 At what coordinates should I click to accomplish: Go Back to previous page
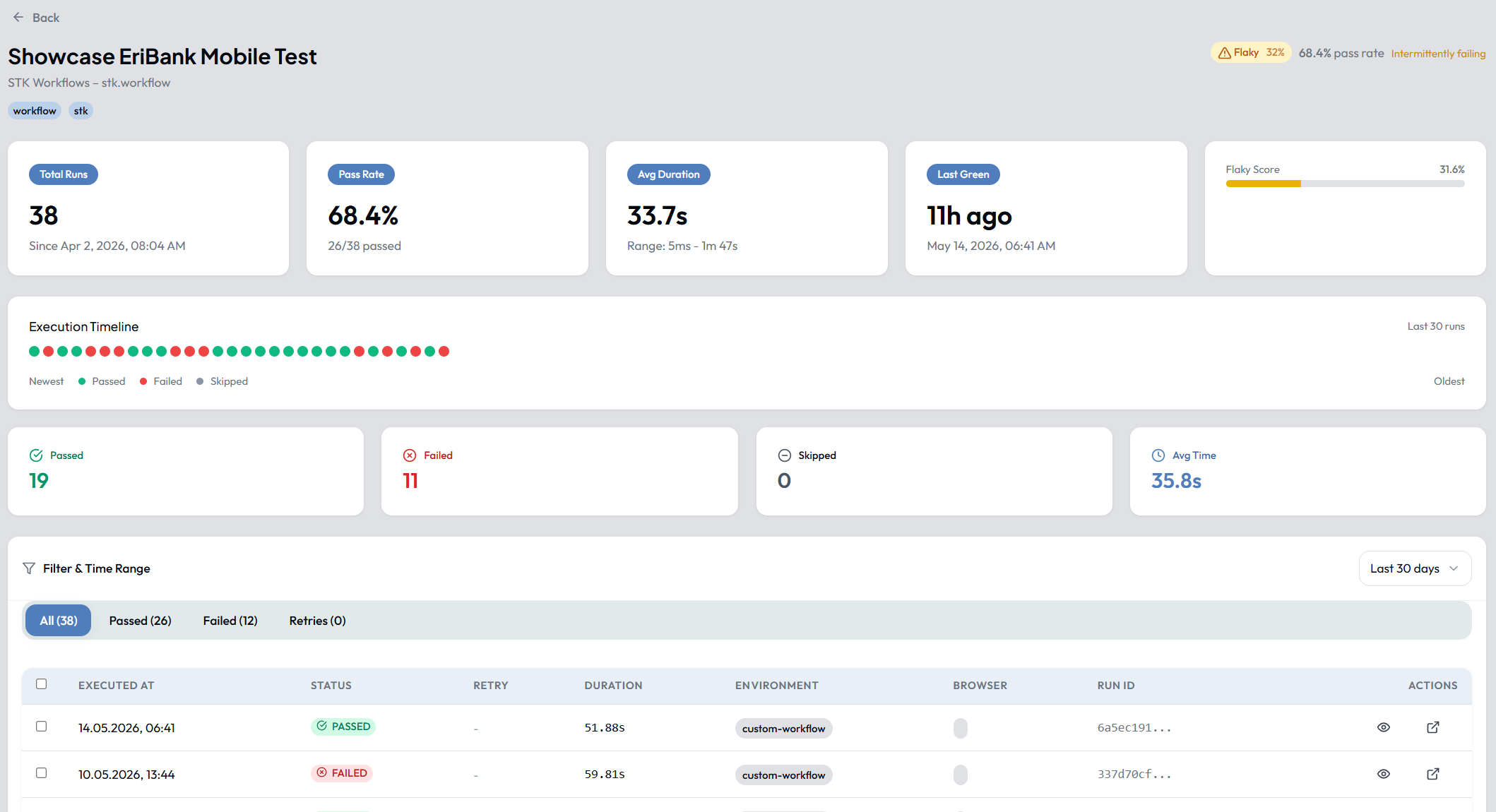[x=36, y=18]
